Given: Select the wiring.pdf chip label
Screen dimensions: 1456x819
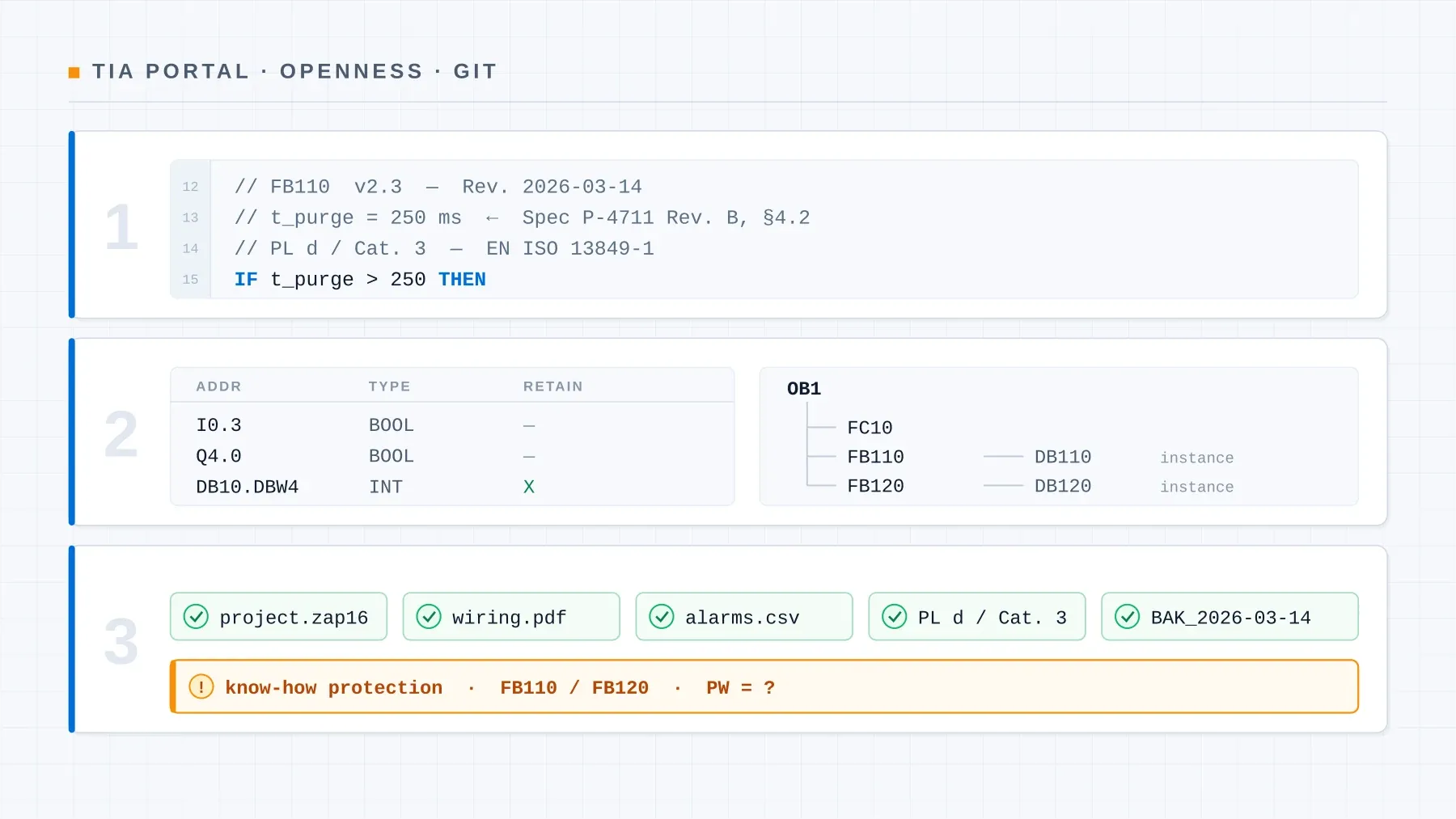Looking at the screenshot, I should coord(510,618).
